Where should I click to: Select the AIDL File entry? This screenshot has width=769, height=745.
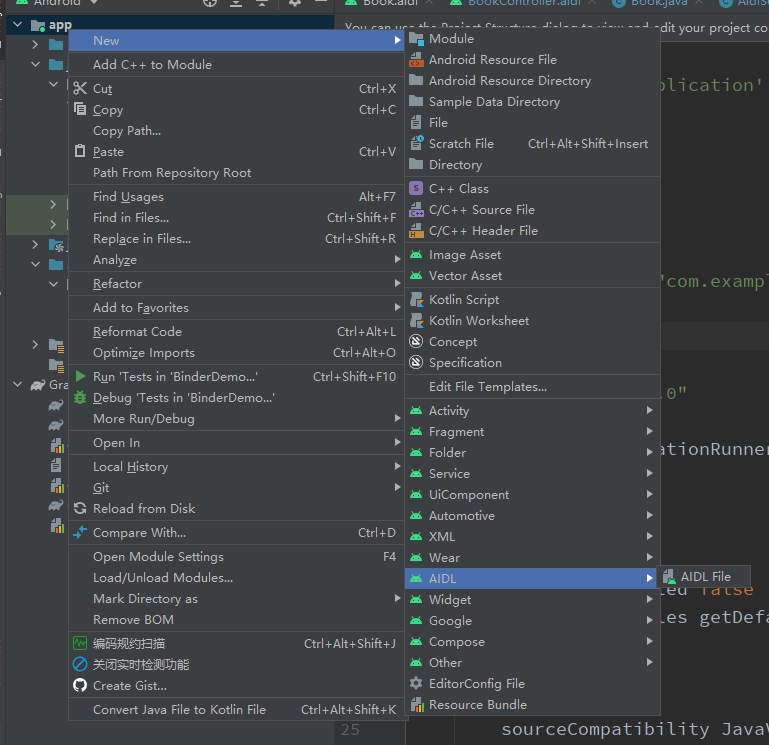[705, 577]
